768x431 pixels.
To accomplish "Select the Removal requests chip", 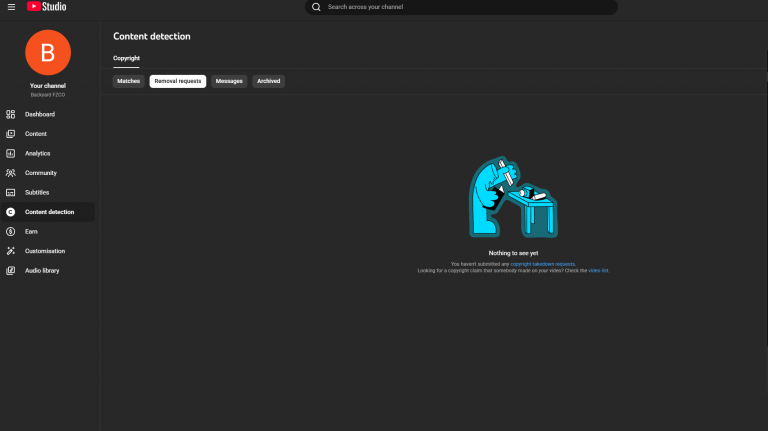I will (178, 81).
